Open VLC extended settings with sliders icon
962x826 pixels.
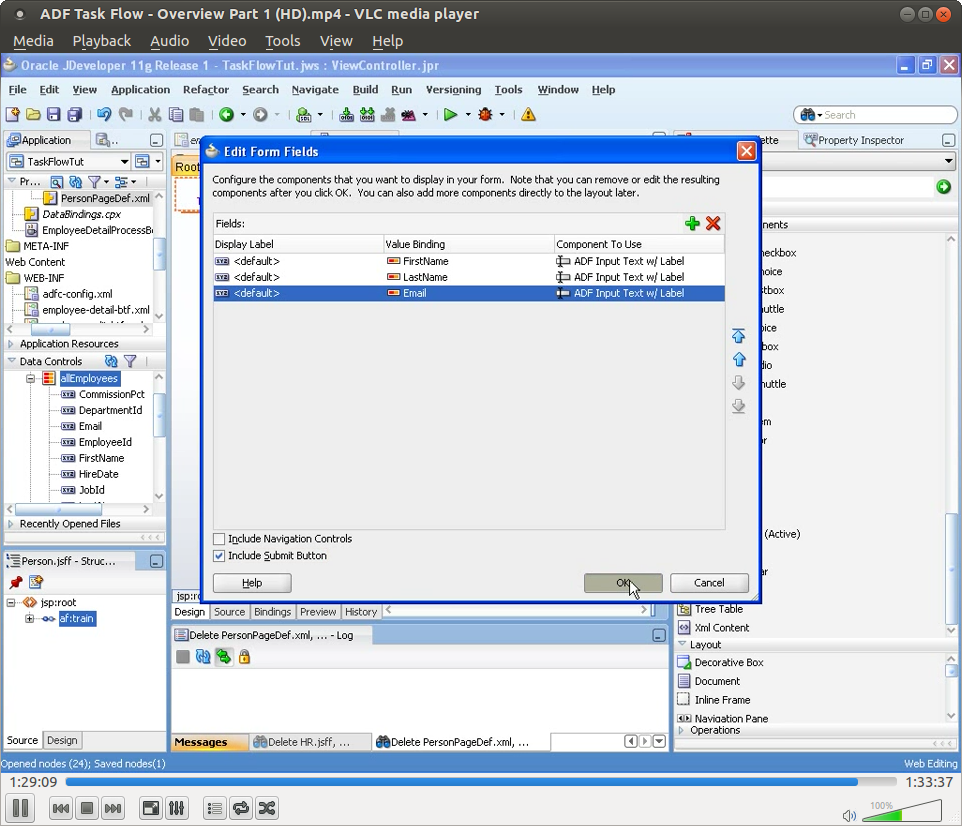[177, 808]
